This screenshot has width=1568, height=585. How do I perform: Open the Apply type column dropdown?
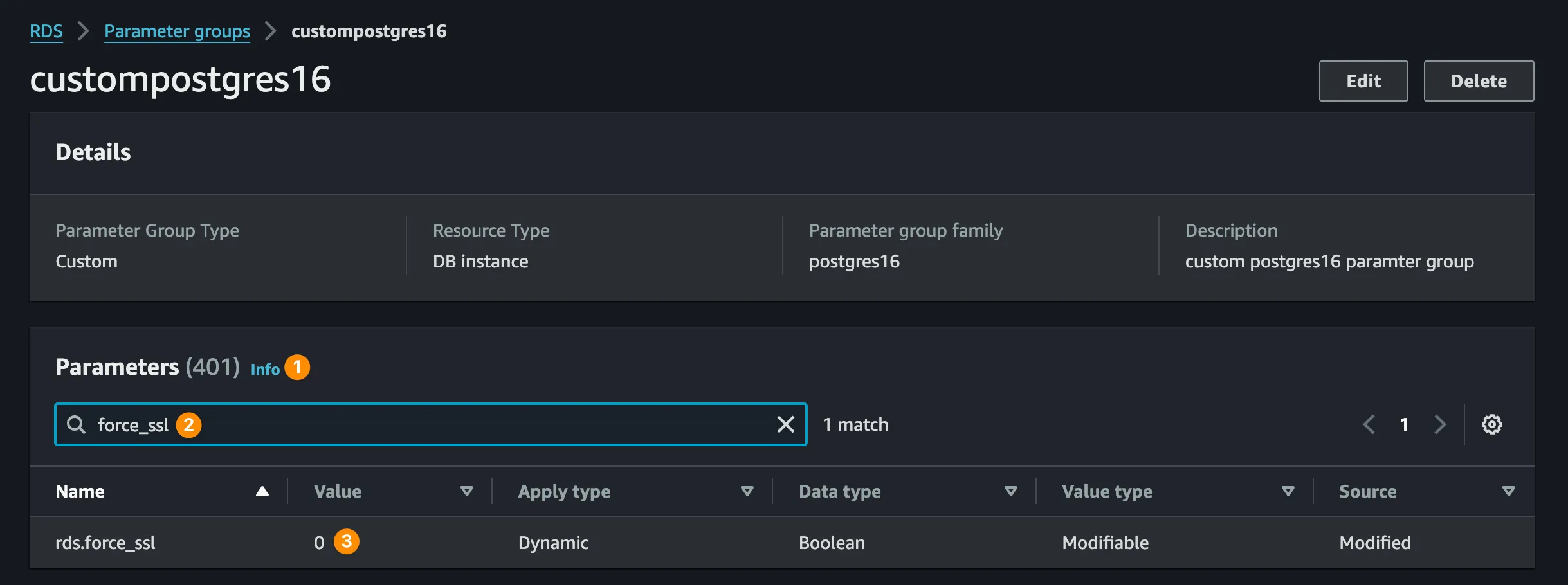pos(747,491)
